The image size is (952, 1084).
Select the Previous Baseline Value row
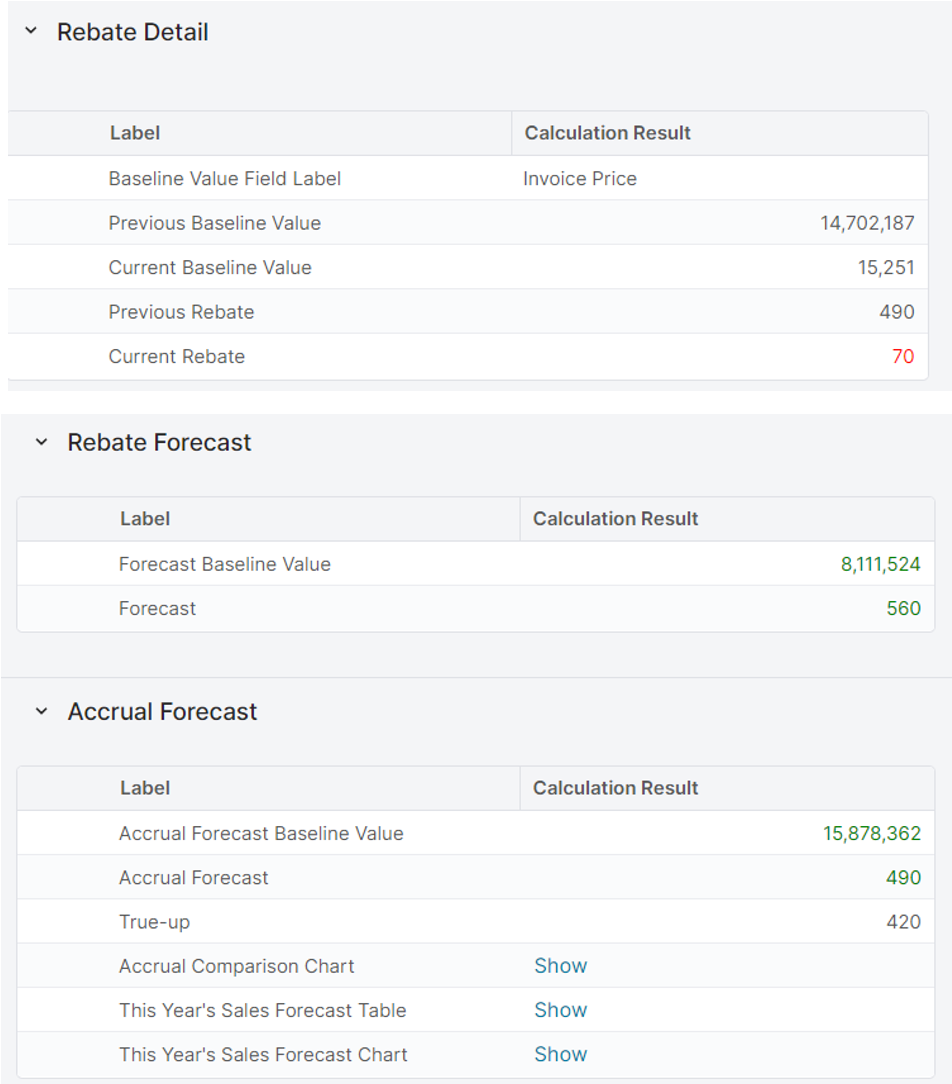coord(215,223)
